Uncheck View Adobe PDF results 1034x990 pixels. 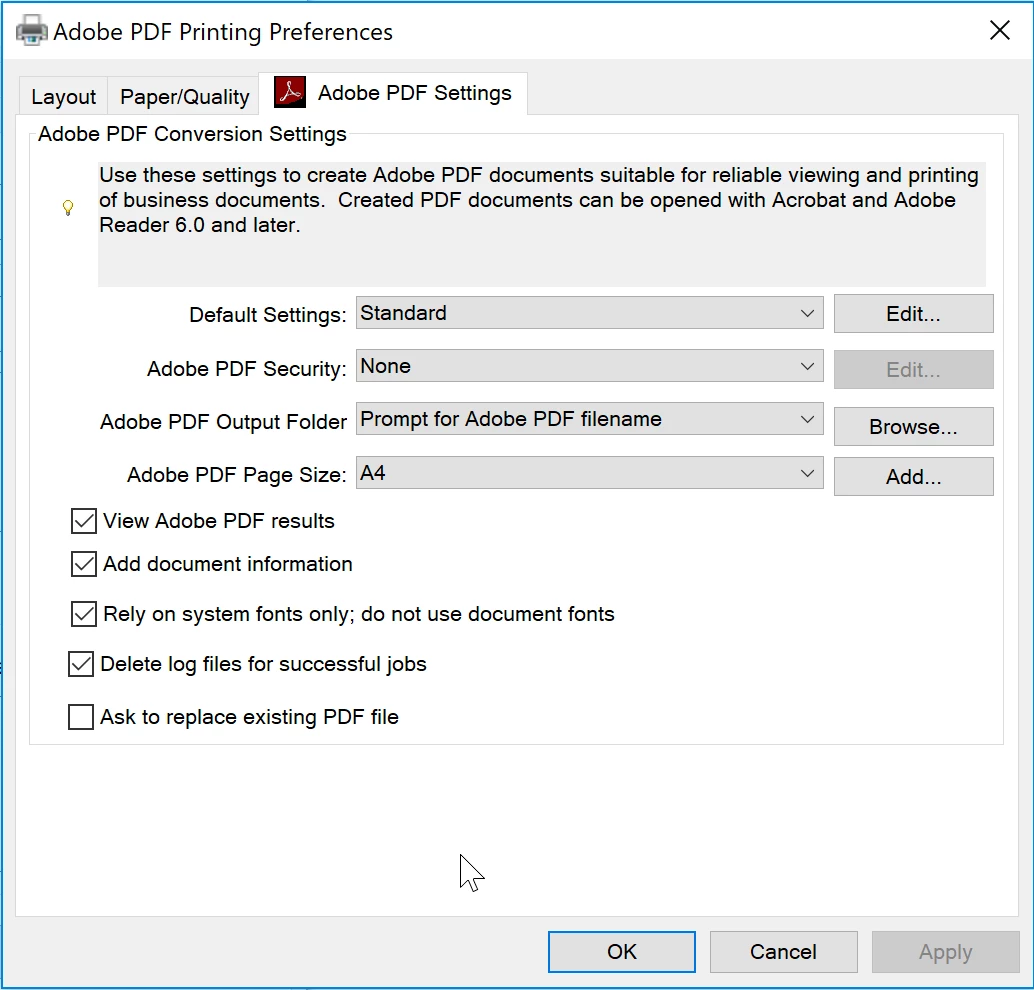coord(84,521)
